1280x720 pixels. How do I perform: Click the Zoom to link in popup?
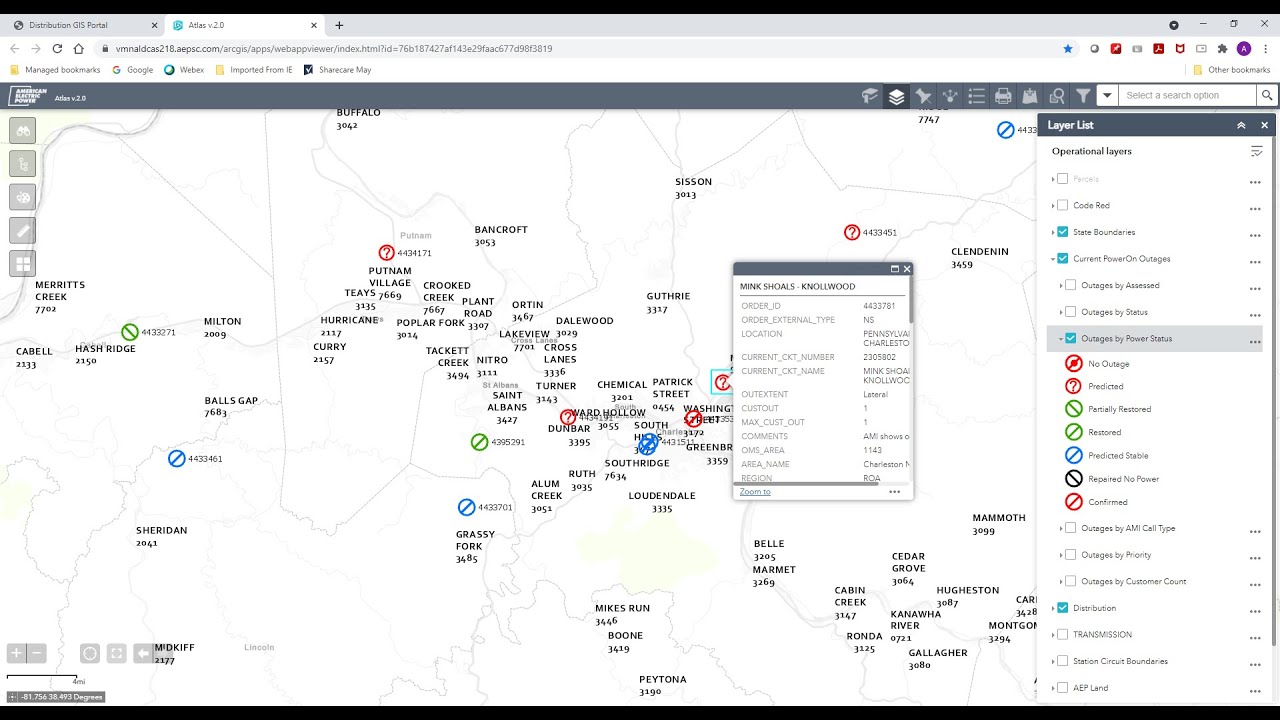(755, 492)
